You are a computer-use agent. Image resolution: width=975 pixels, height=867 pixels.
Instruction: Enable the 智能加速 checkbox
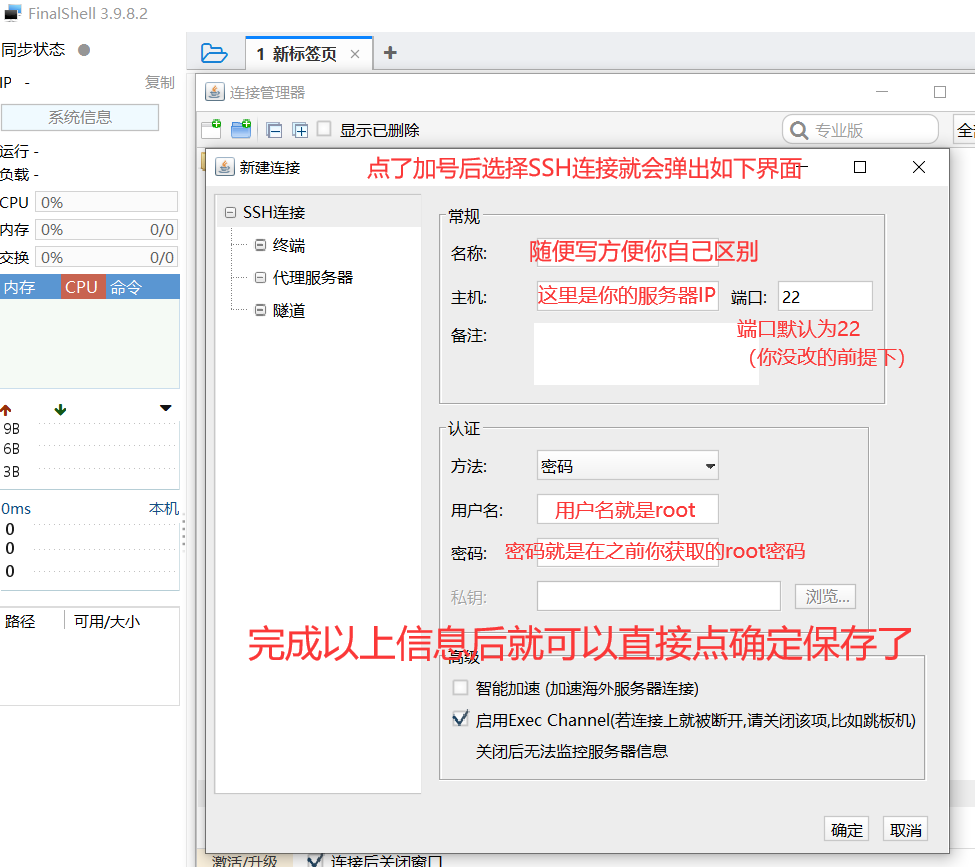460,688
